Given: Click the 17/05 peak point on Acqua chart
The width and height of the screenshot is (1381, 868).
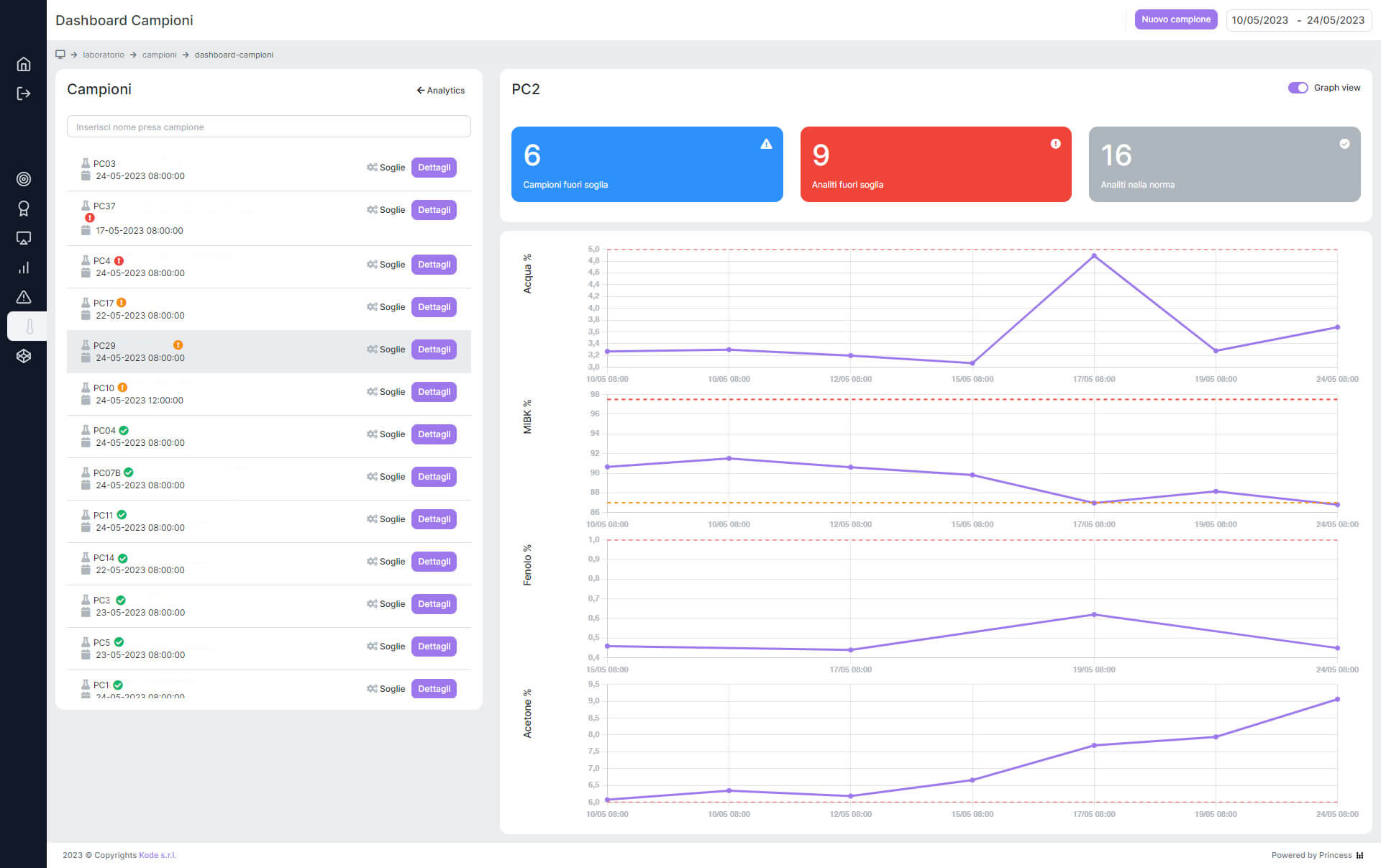Looking at the screenshot, I should click(1094, 256).
